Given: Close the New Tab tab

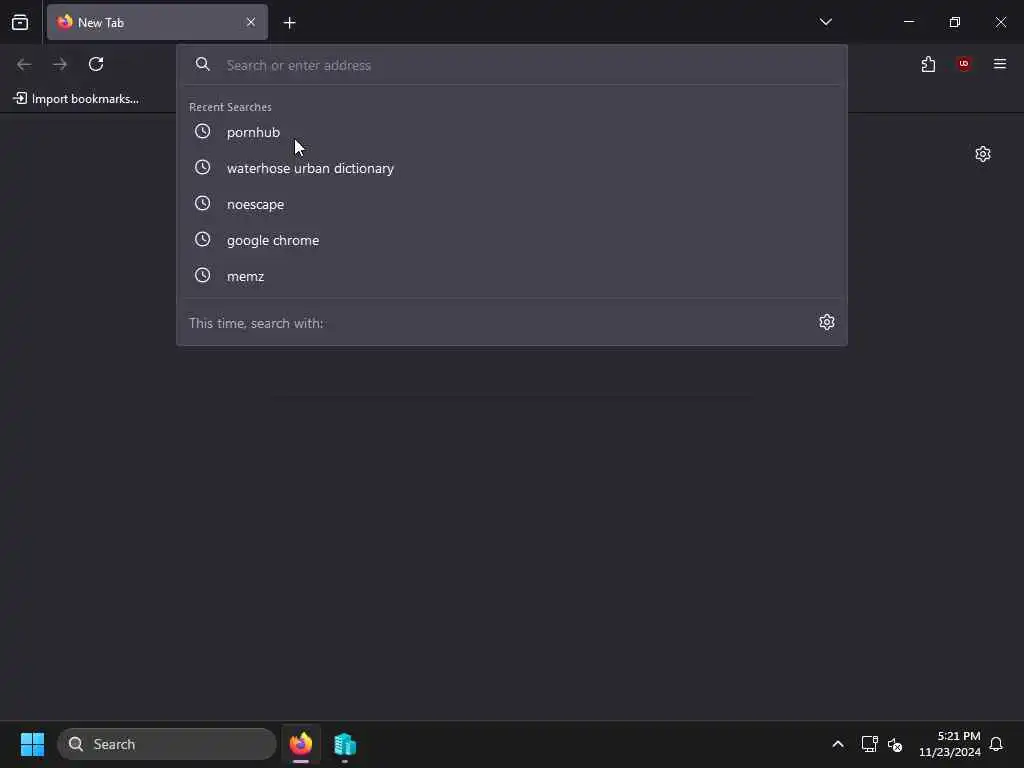Looking at the screenshot, I should point(251,22).
